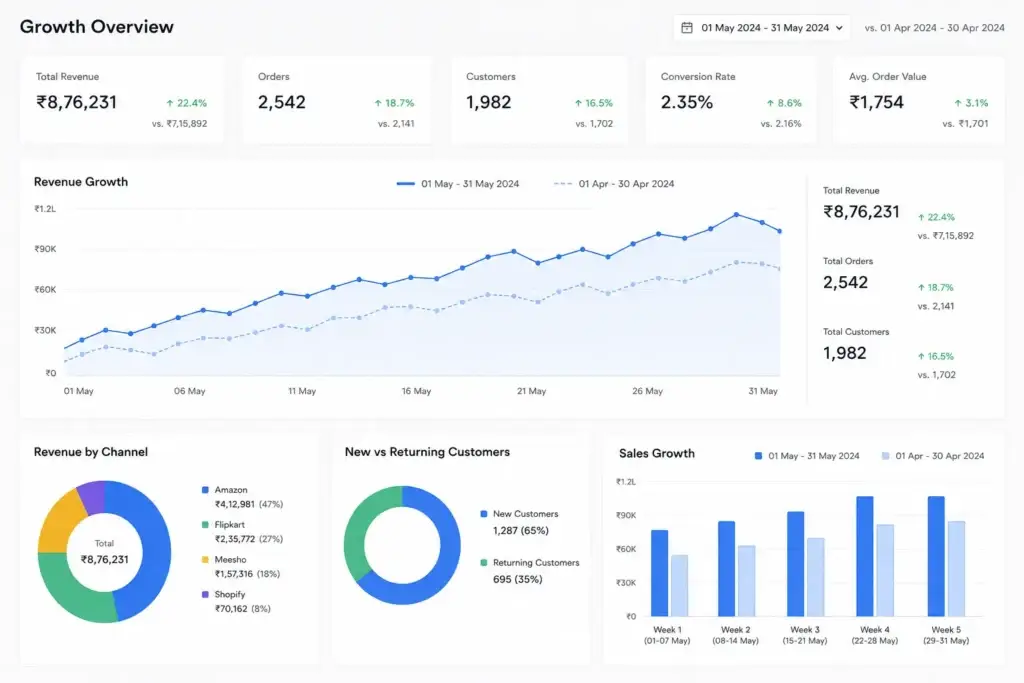This screenshot has height=683, width=1024.
Task: Toggle Sales Growth 01 May - 31 May legend
Action: coord(807,456)
